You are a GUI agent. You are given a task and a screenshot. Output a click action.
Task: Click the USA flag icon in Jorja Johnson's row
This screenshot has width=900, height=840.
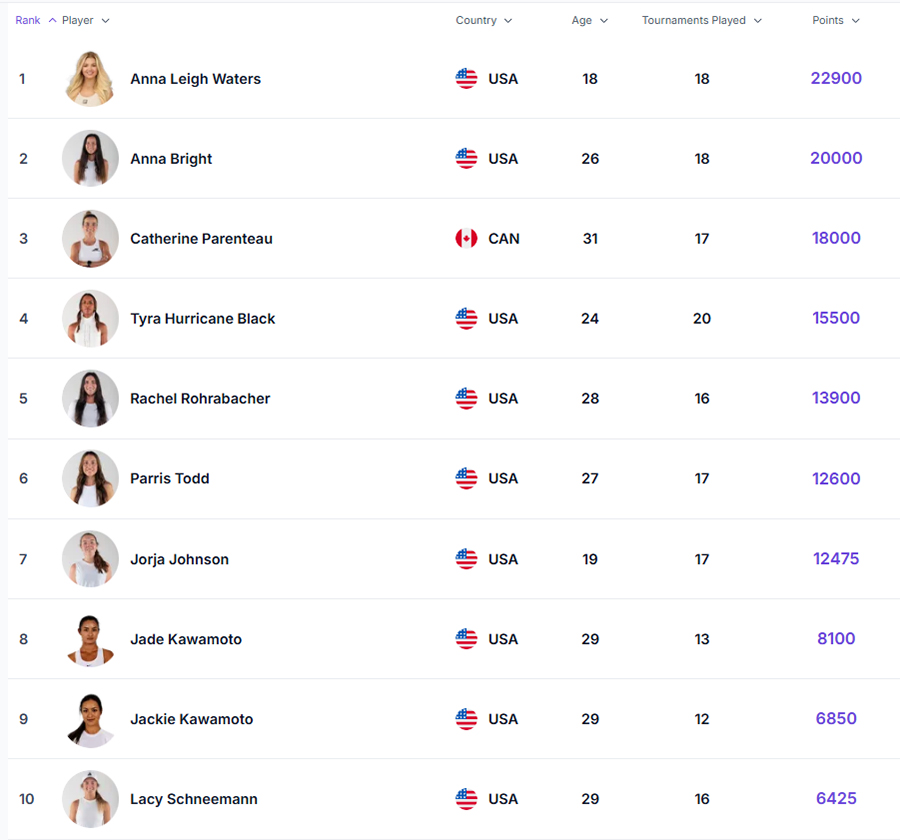pyautogui.click(x=466, y=559)
